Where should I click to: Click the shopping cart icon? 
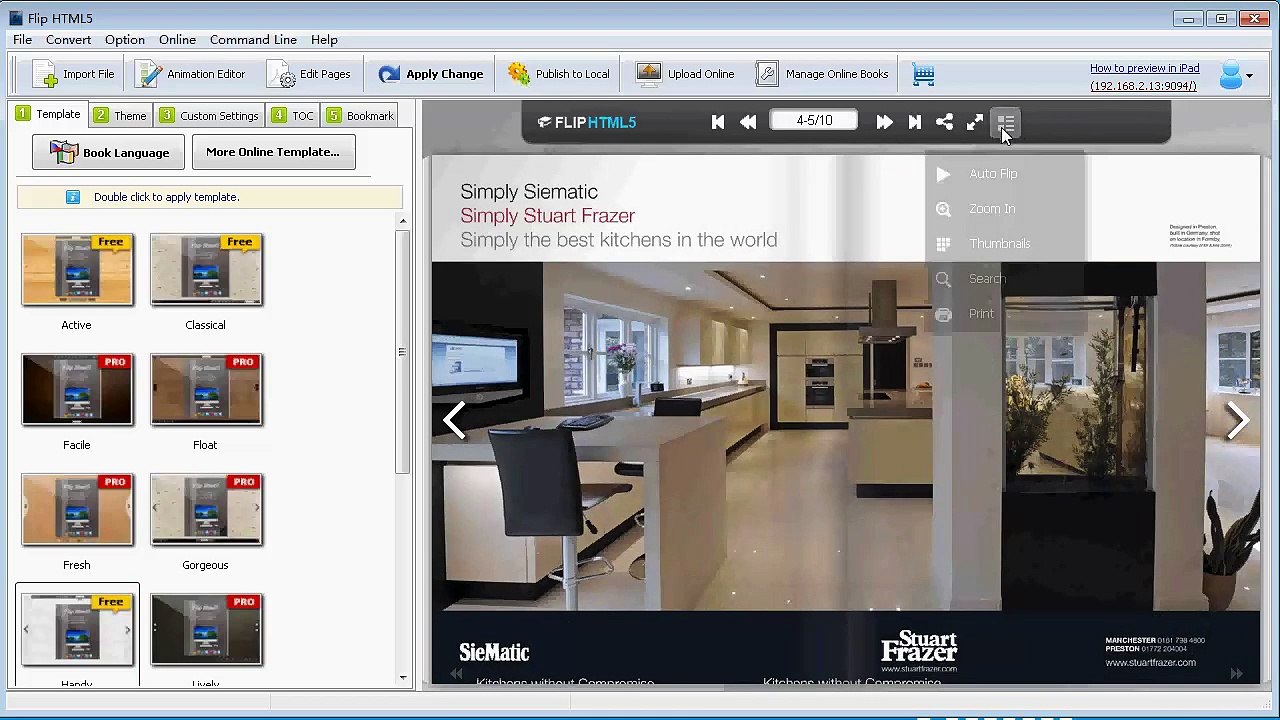point(923,75)
